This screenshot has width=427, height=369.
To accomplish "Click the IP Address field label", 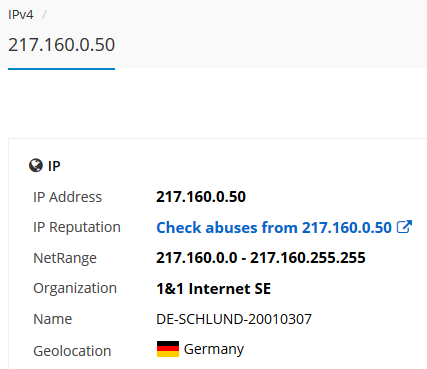I will coord(67,197).
